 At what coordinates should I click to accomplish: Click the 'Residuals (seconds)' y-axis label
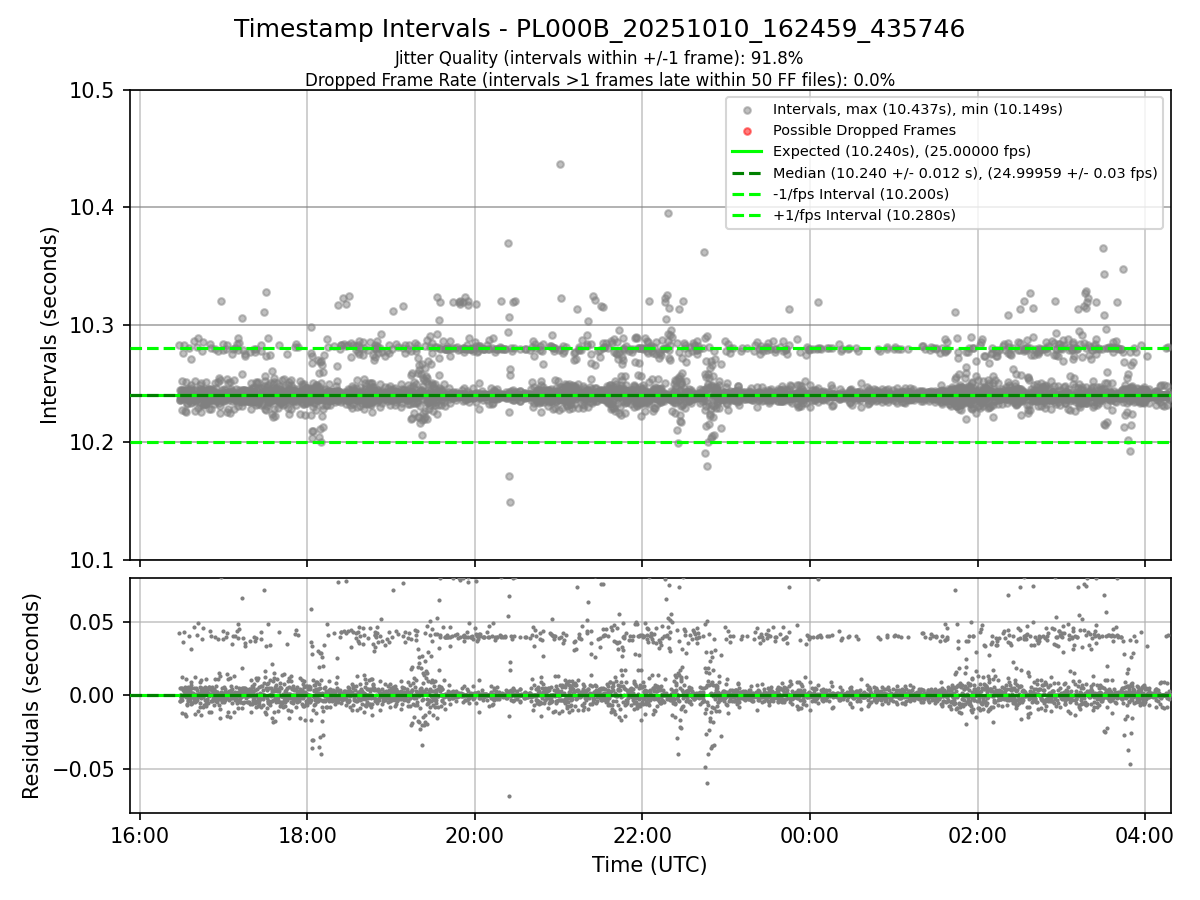pos(32,696)
